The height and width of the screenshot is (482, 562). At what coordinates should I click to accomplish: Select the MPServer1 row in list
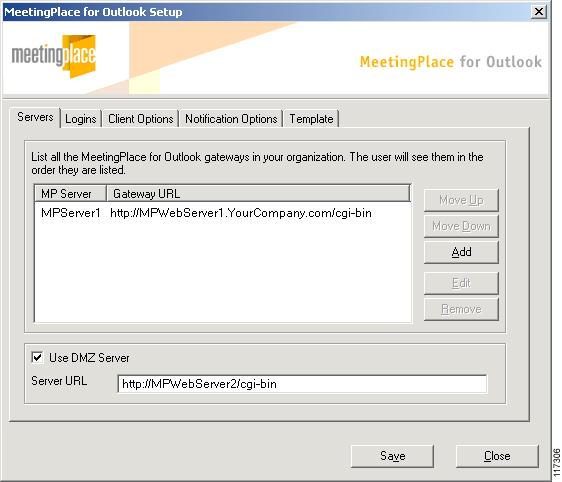tap(223, 213)
